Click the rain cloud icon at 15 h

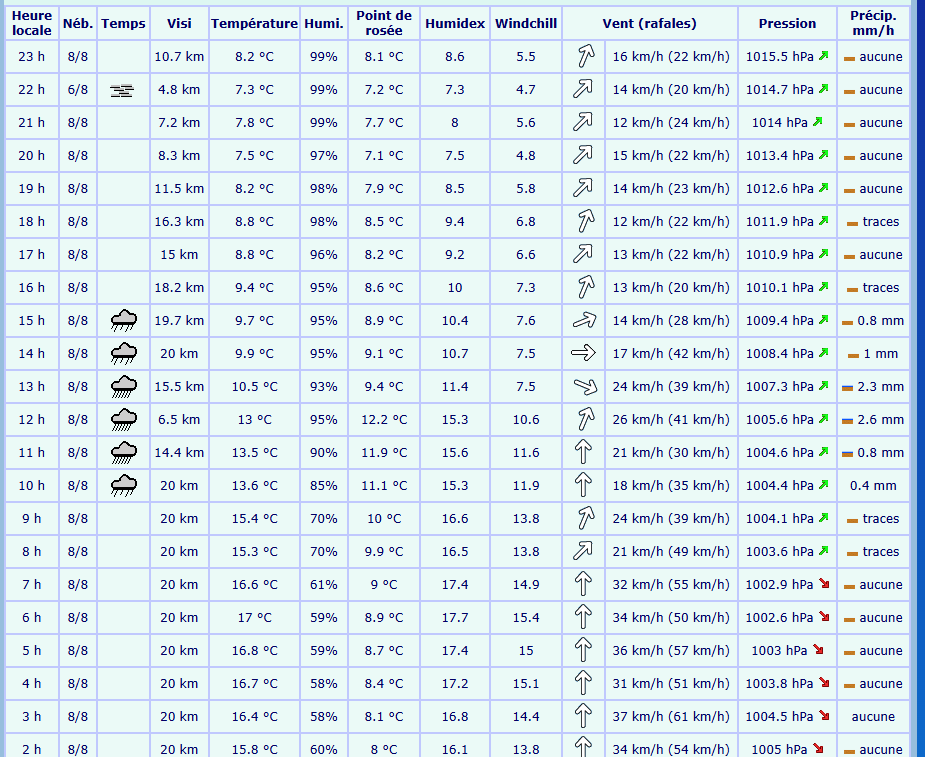(124, 320)
